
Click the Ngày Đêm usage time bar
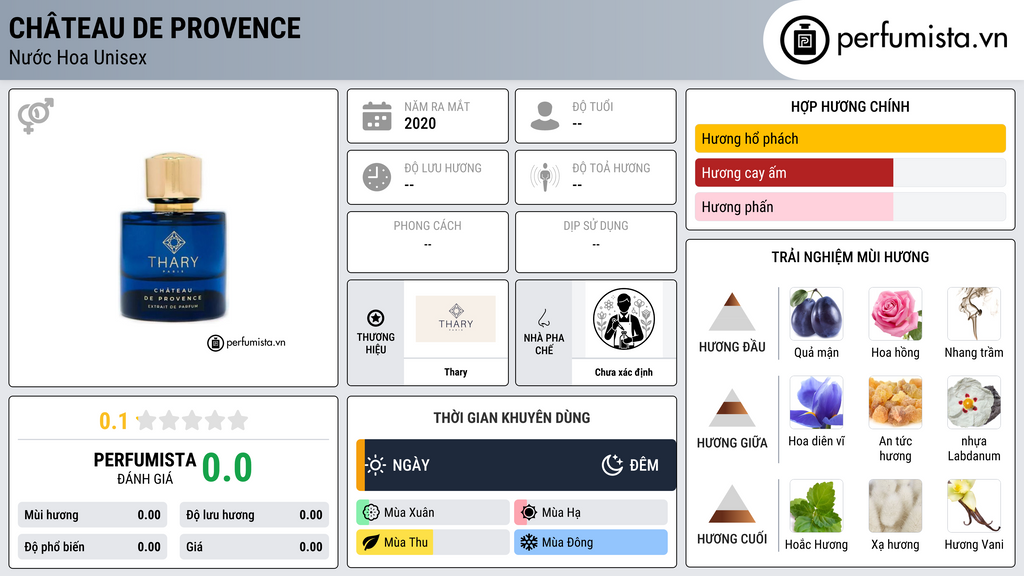(x=516, y=465)
